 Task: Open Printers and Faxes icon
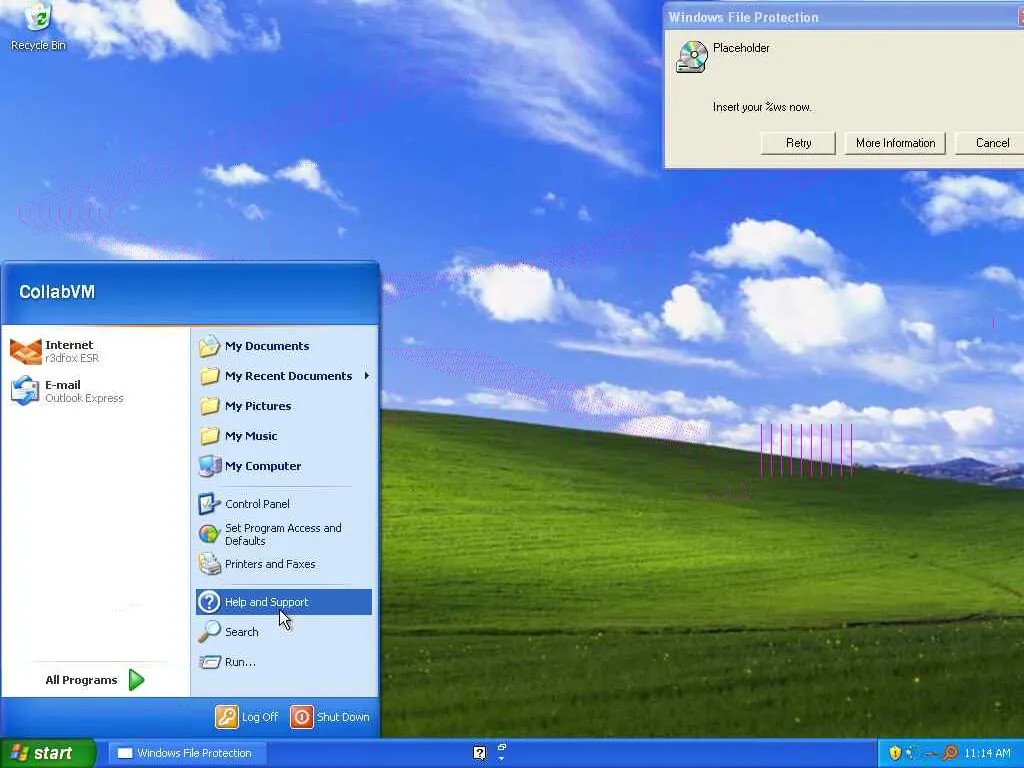pos(209,564)
